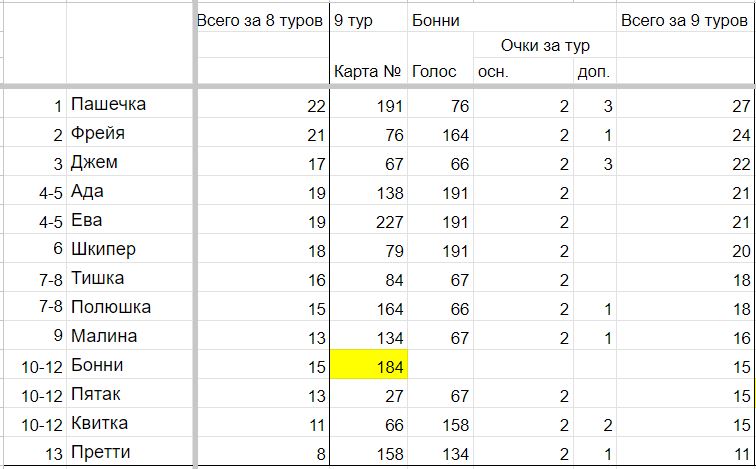Select the Бонни header cell at top
The height and width of the screenshot is (469, 756).
[440, 20]
